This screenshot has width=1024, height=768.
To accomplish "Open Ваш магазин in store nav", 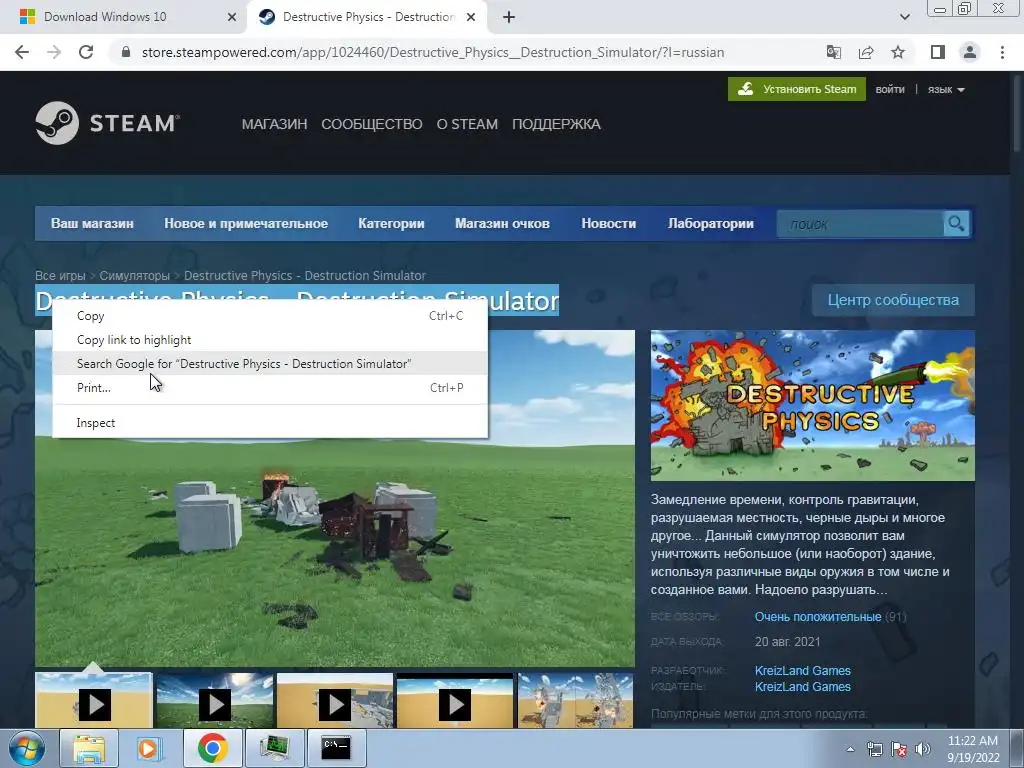I will [x=92, y=223].
